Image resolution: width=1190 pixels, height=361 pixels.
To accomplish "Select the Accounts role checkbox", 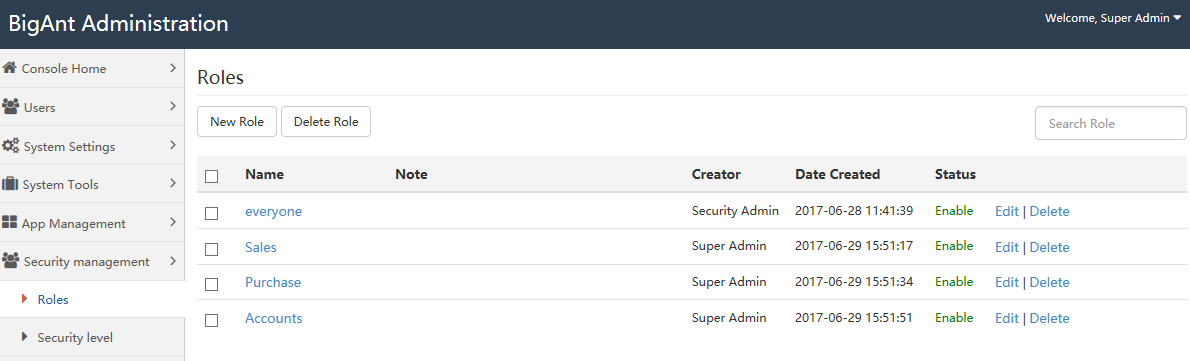I will [212, 320].
